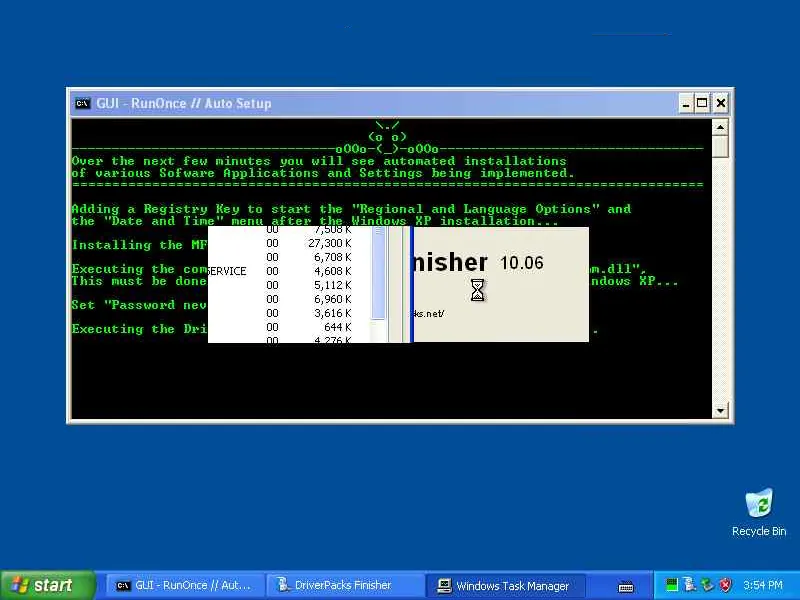Click the Finisher heading text fragment

point(449,263)
